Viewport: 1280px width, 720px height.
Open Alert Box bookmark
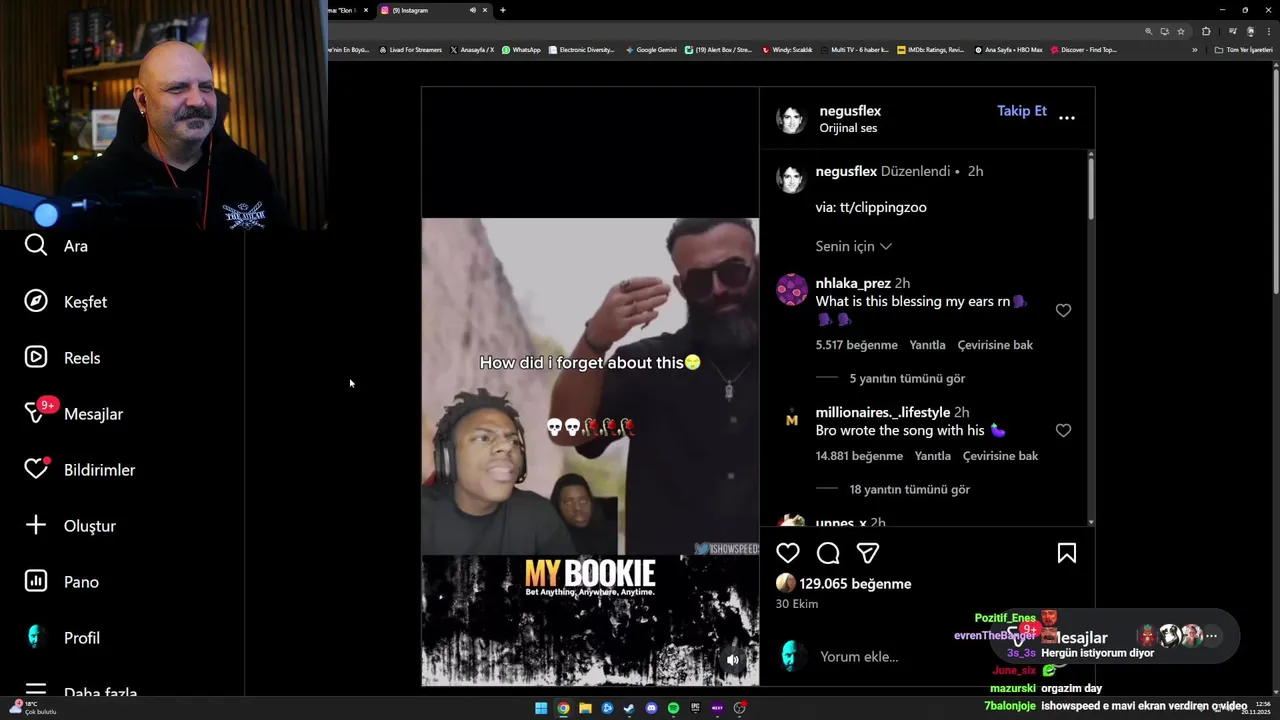[718, 50]
